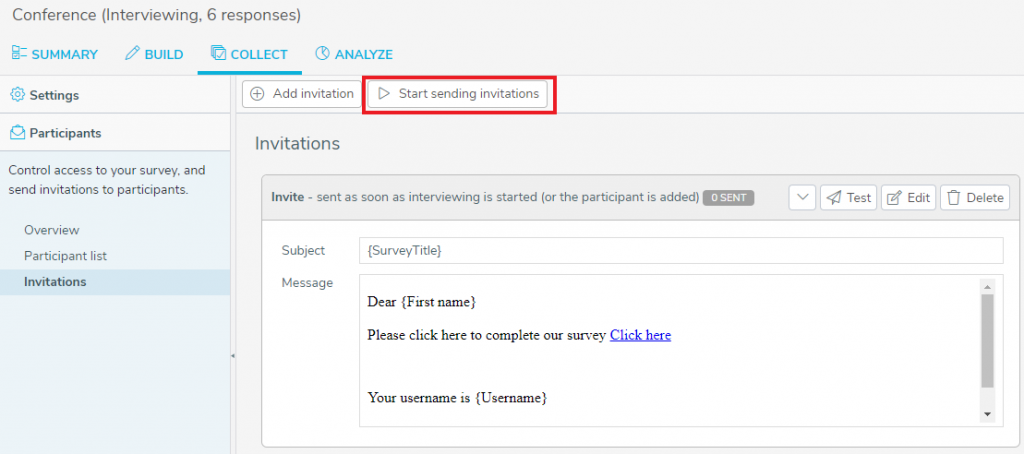The height and width of the screenshot is (454, 1024).
Task: Click the trash can Delete icon
Action: pyautogui.click(x=953, y=197)
